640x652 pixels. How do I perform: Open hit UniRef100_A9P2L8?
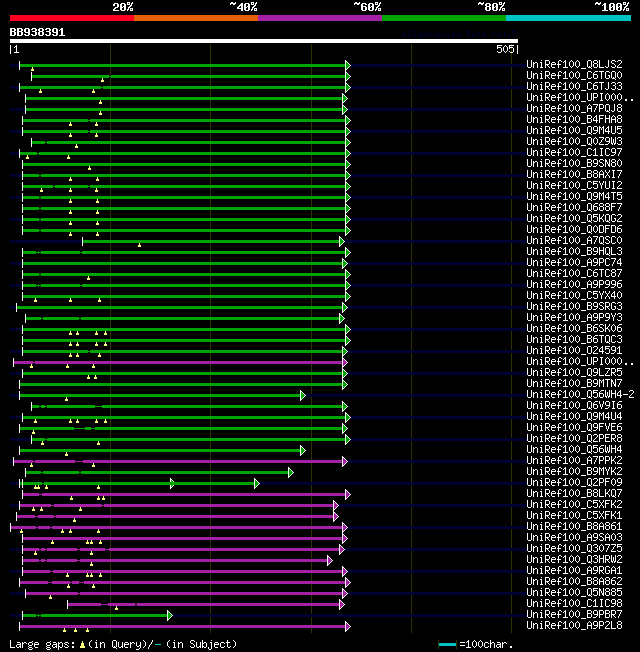pos(574,625)
